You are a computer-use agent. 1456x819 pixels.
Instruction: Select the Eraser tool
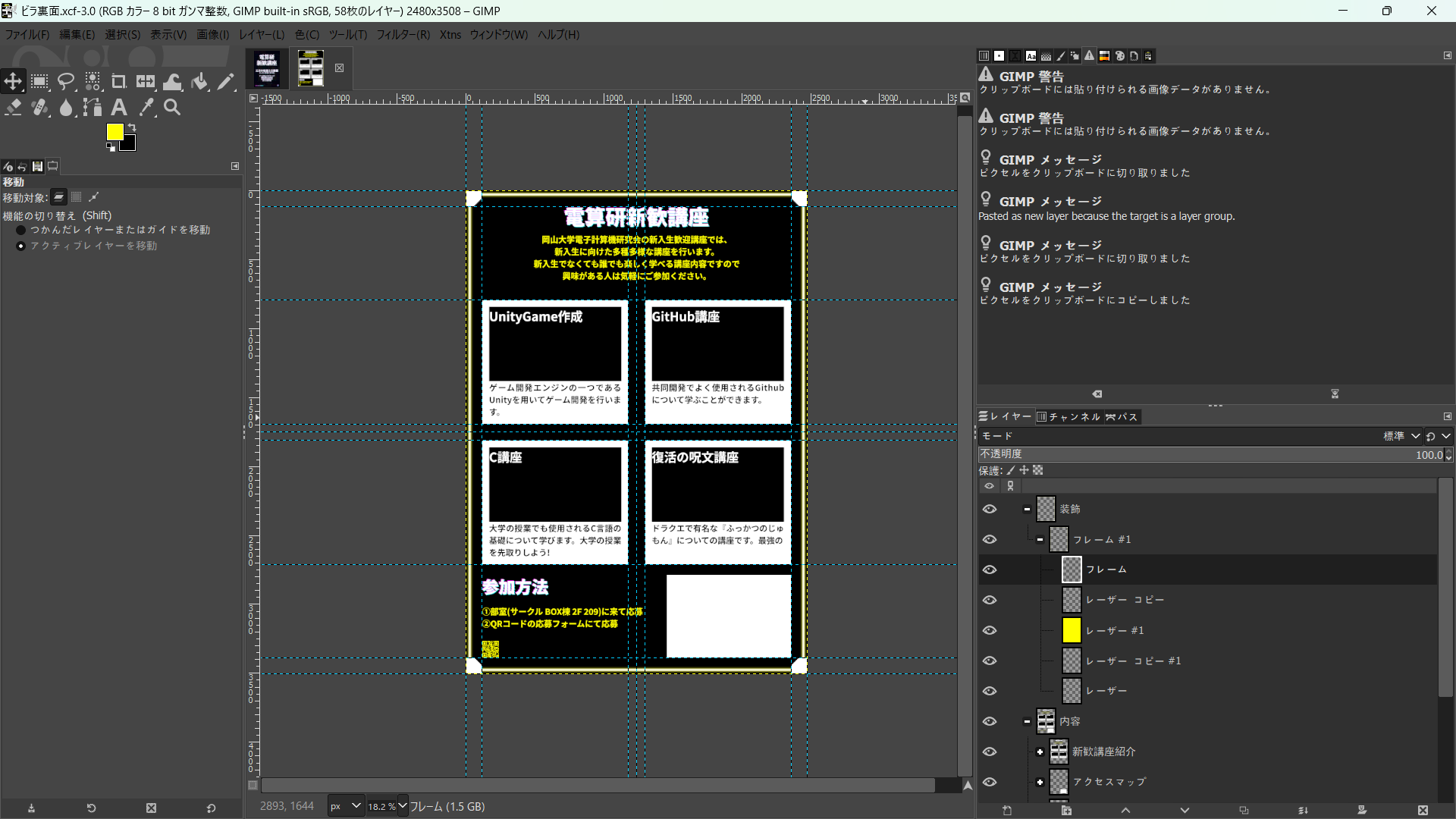(13, 108)
